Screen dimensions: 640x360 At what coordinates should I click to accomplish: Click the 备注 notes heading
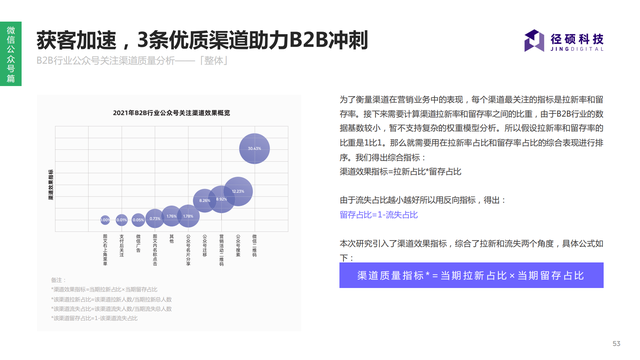click(x=58, y=280)
